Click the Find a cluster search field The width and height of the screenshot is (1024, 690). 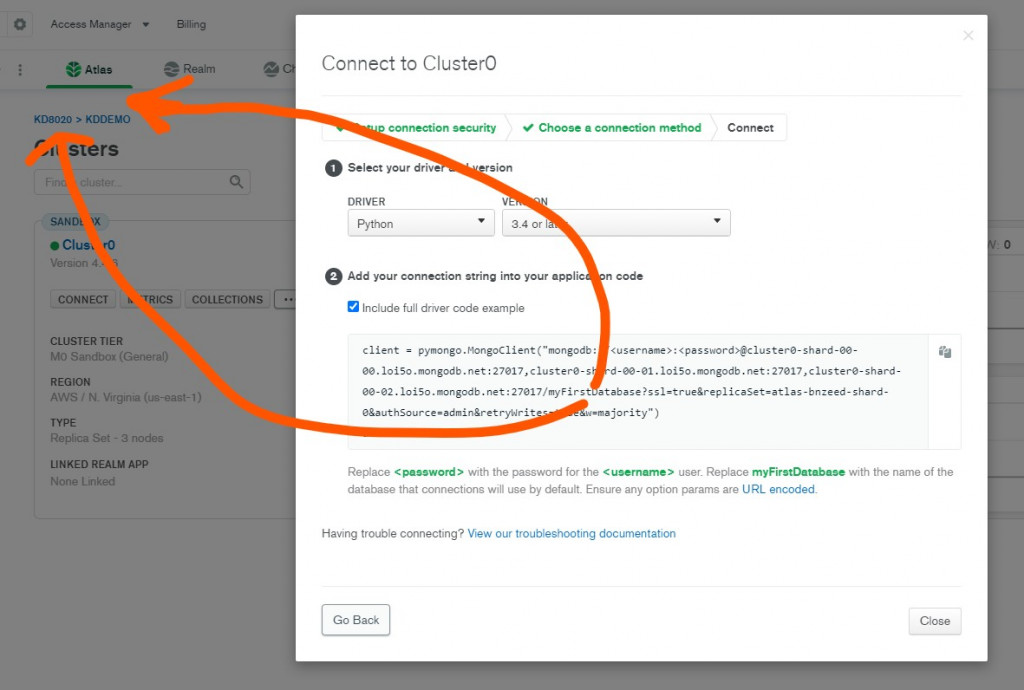tap(142, 182)
